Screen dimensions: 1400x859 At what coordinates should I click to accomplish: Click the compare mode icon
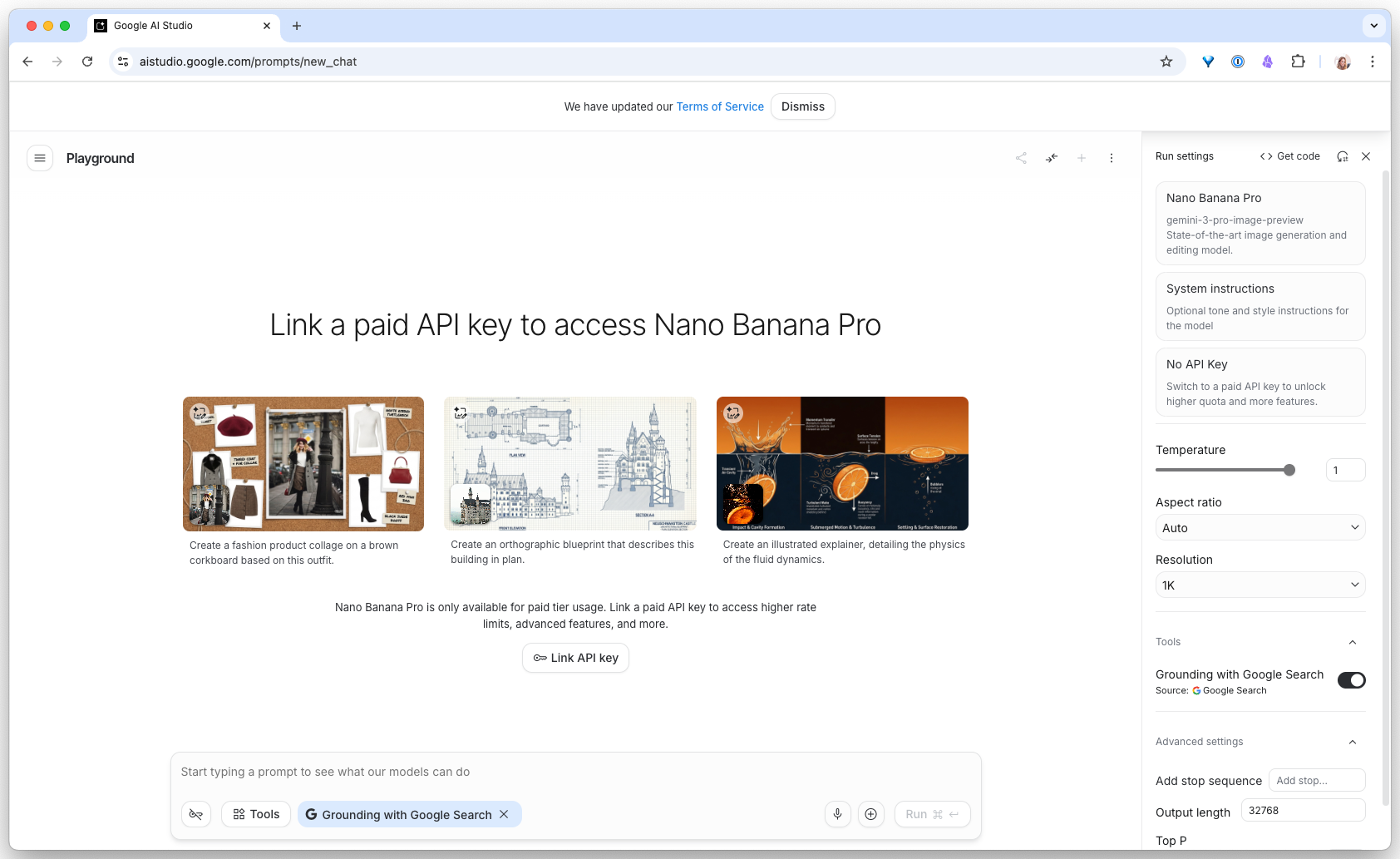pyautogui.click(x=1052, y=158)
